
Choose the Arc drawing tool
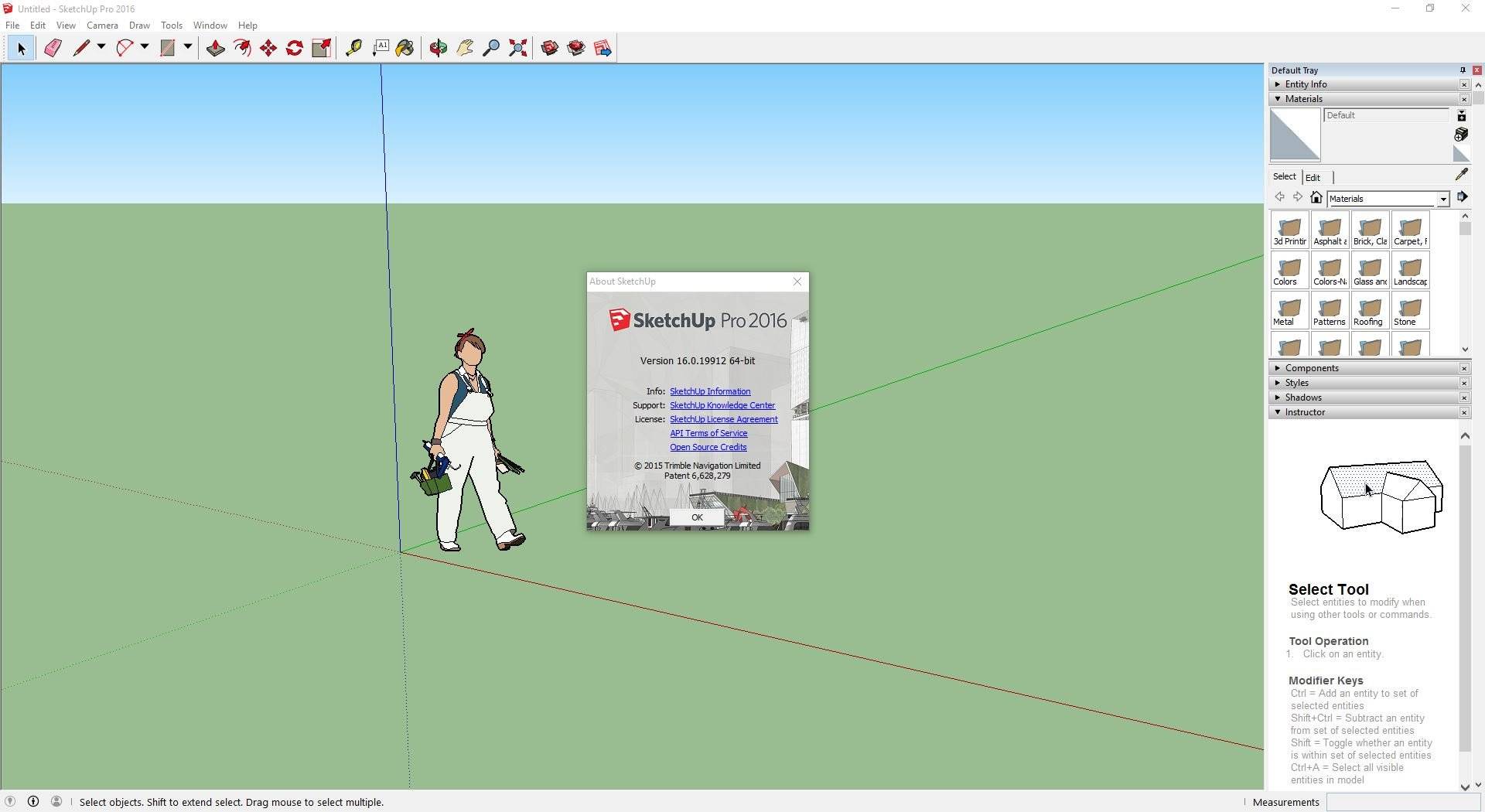124,48
